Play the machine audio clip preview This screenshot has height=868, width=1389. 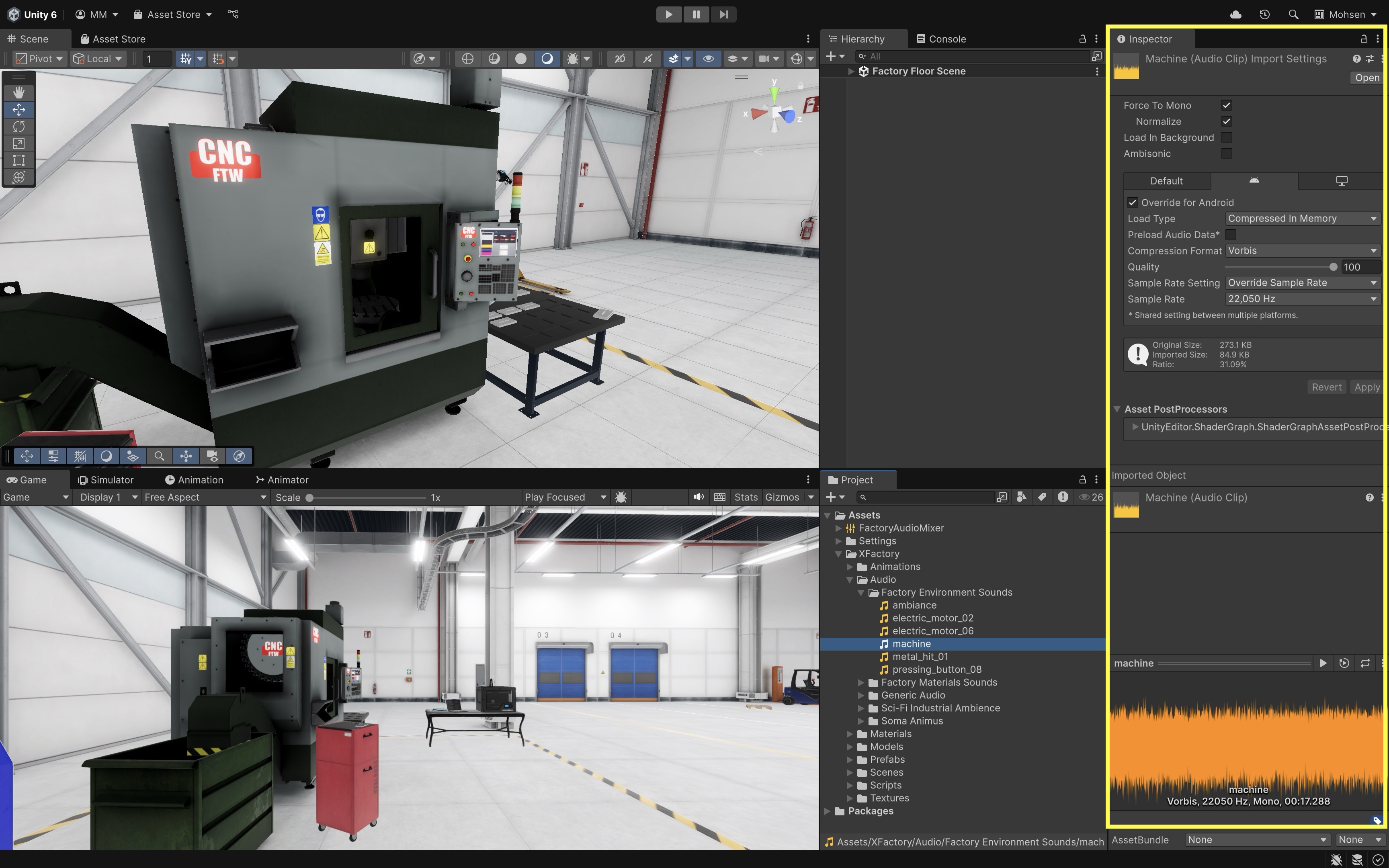pos(1323,663)
